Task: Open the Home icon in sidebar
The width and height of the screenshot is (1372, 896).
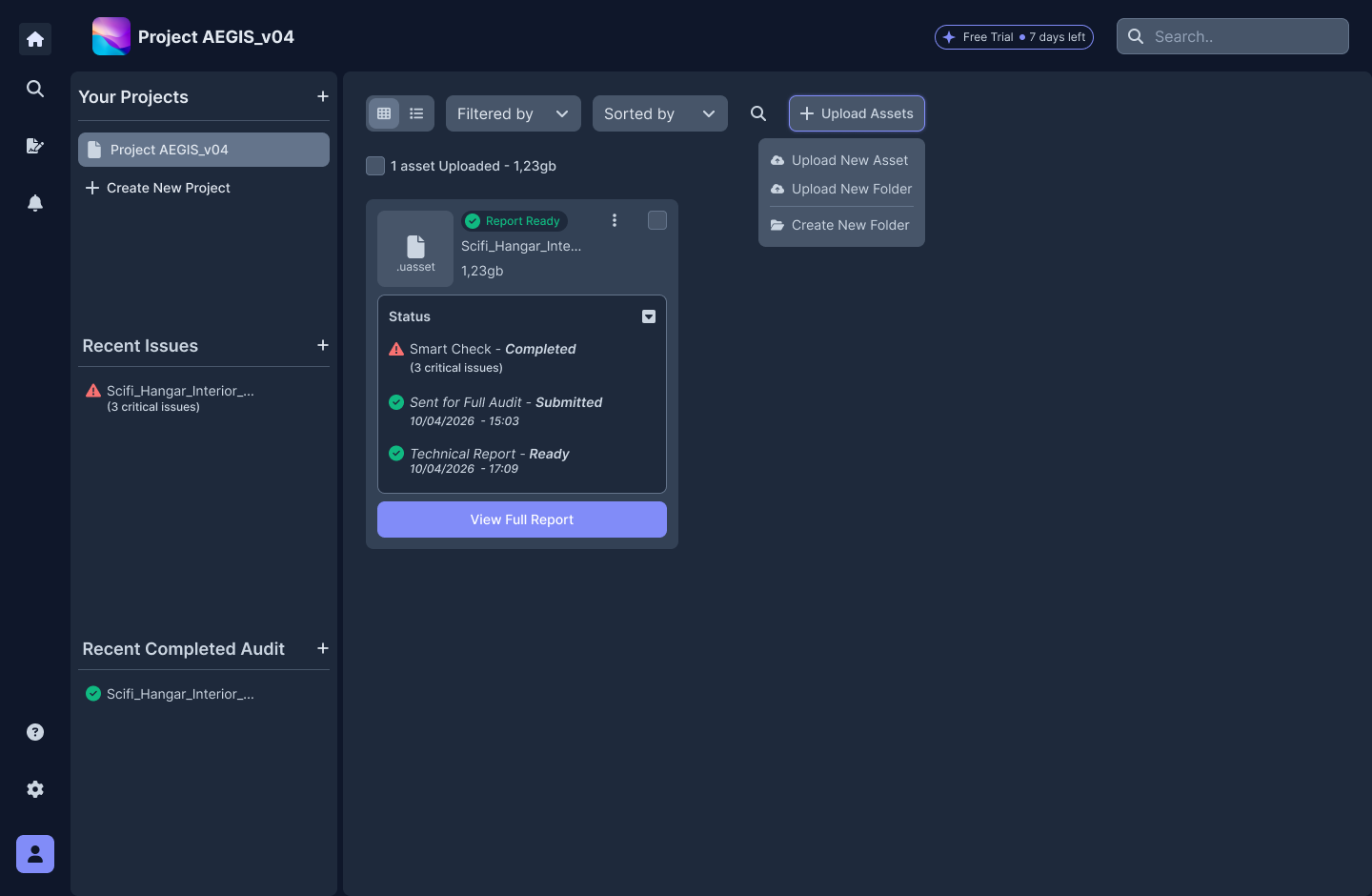Action: pyautogui.click(x=35, y=39)
